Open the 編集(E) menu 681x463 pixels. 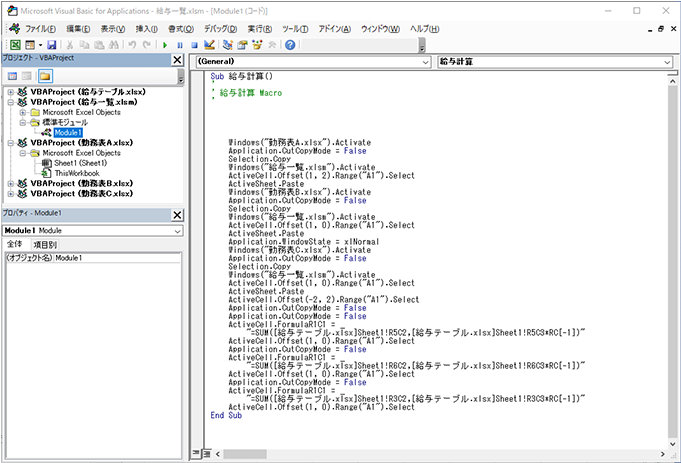point(78,29)
